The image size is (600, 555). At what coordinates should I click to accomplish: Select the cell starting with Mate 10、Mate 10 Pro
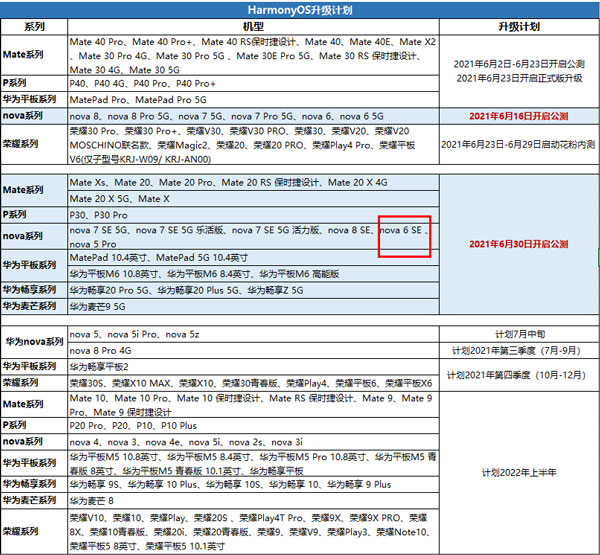253,405
